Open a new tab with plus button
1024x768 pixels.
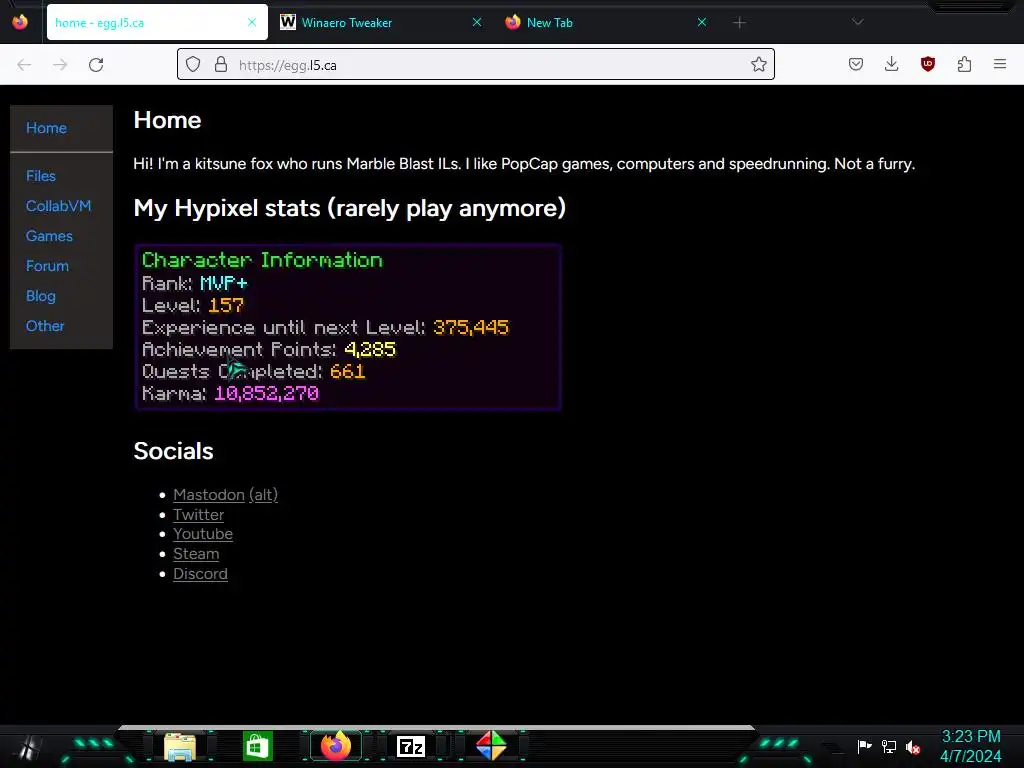[739, 23]
